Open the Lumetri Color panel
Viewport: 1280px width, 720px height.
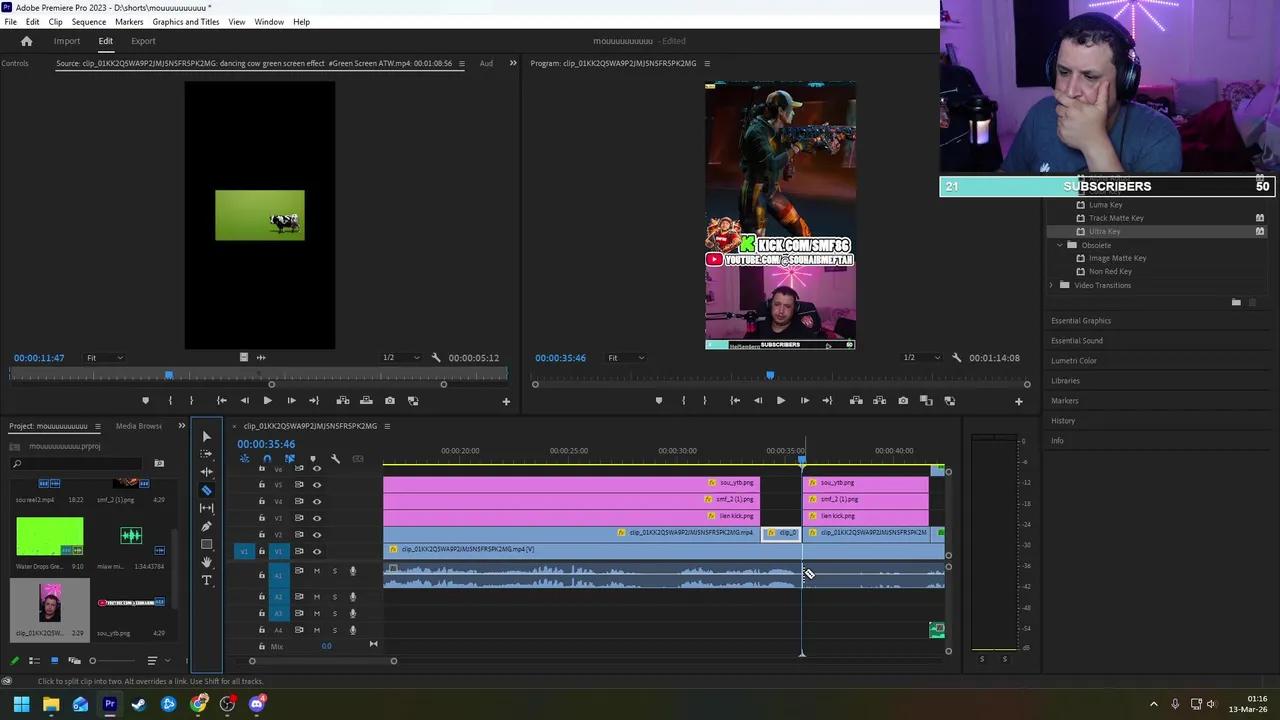tap(1074, 361)
